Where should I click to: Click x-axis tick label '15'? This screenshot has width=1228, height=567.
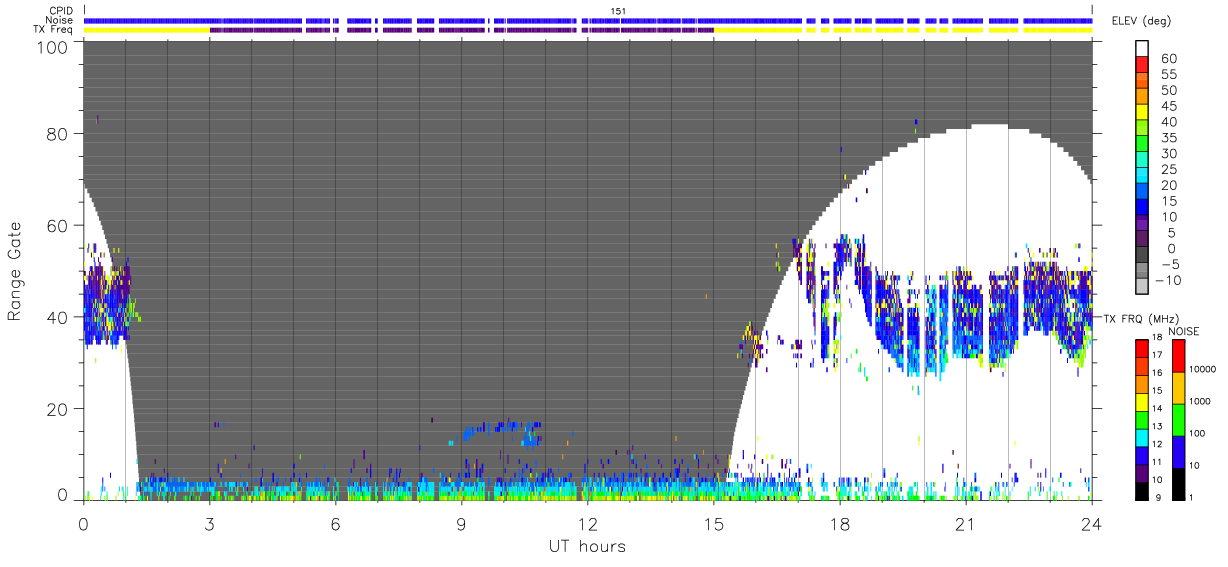(x=713, y=523)
